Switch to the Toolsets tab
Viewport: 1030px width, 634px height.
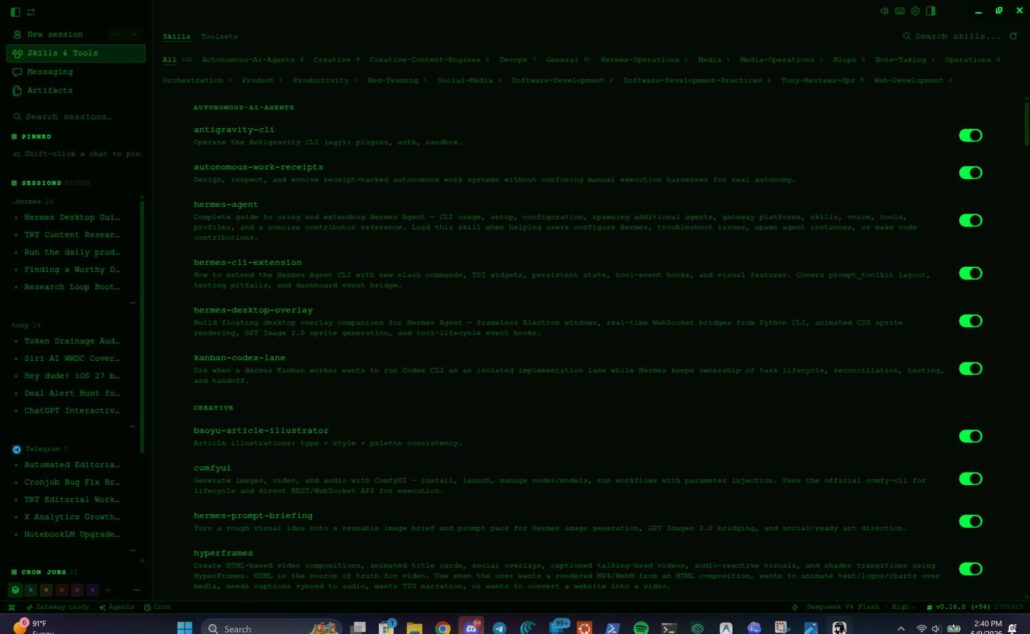tap(219, 37)
